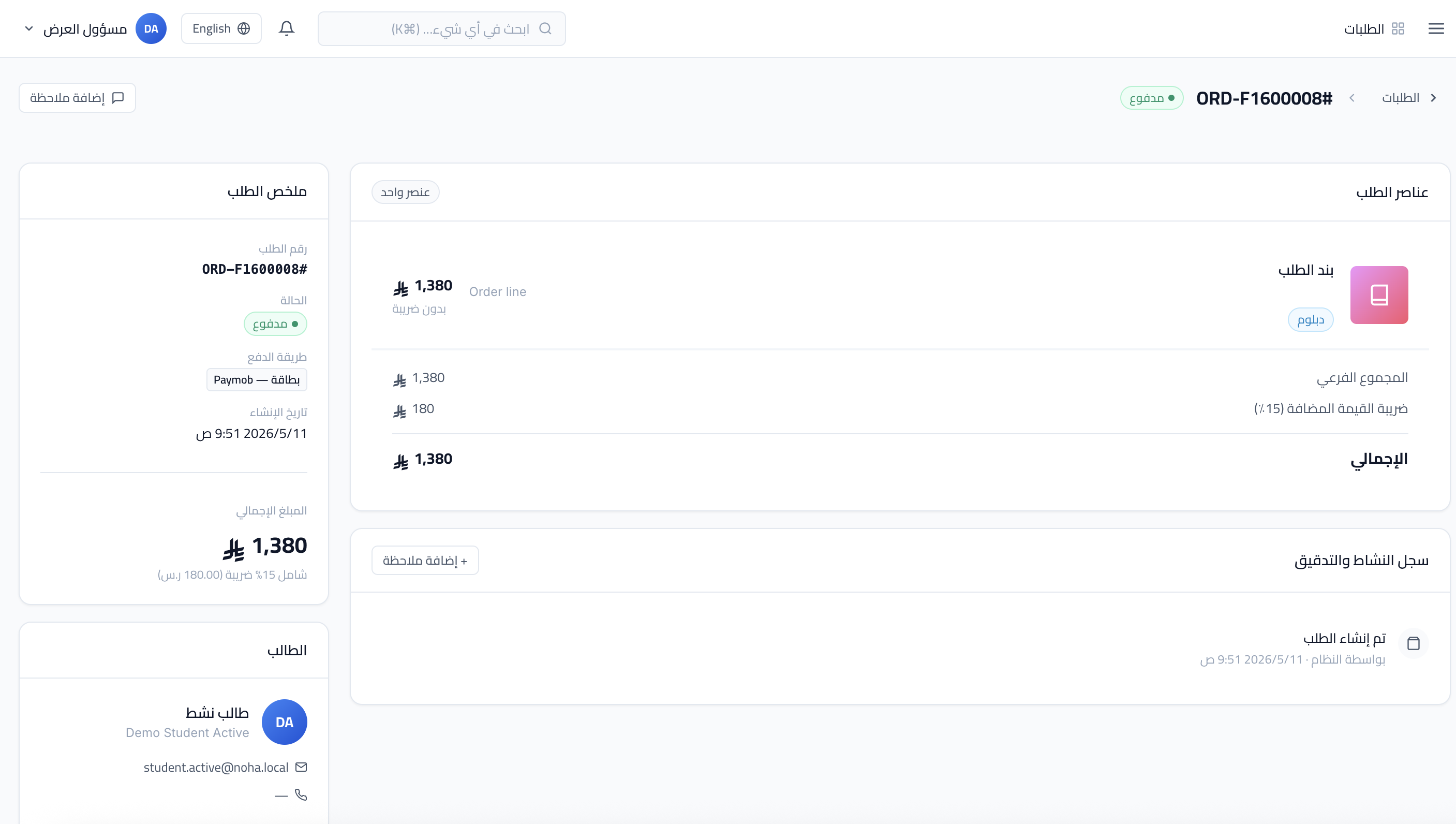The image size is (1456, 824).
Task: Click order number ORD-F1600008# in summary
Action: click(255, 269)
